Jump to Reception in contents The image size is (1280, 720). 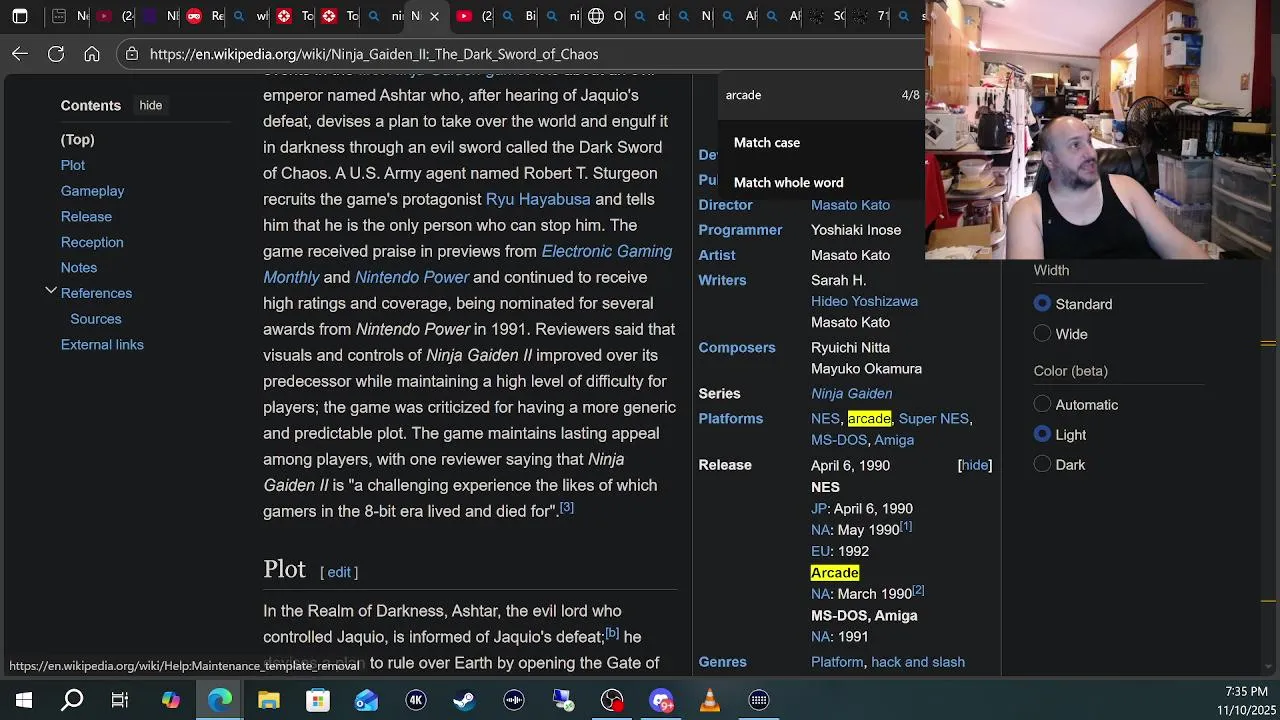pyautogui.click(x=92, y=242)
